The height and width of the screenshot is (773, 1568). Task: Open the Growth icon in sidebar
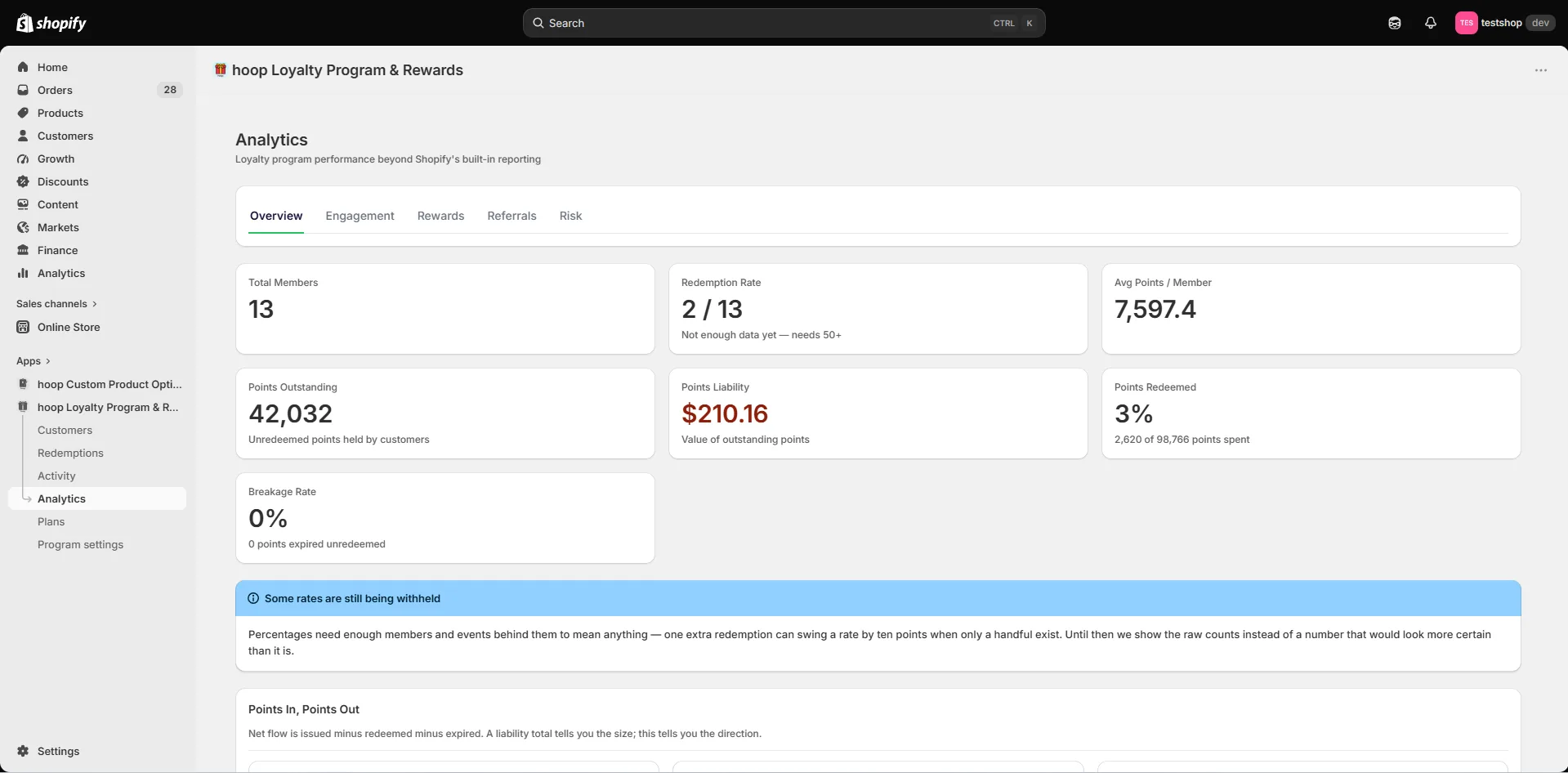pyautogui.click(x=23, y=159)
